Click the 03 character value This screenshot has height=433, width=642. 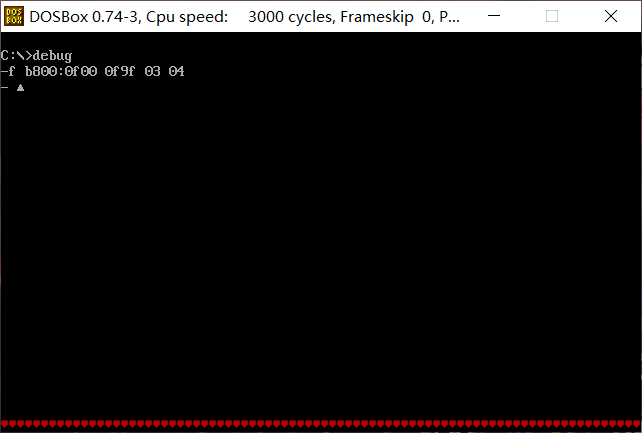pyautogui.click(x=152, y=71)
